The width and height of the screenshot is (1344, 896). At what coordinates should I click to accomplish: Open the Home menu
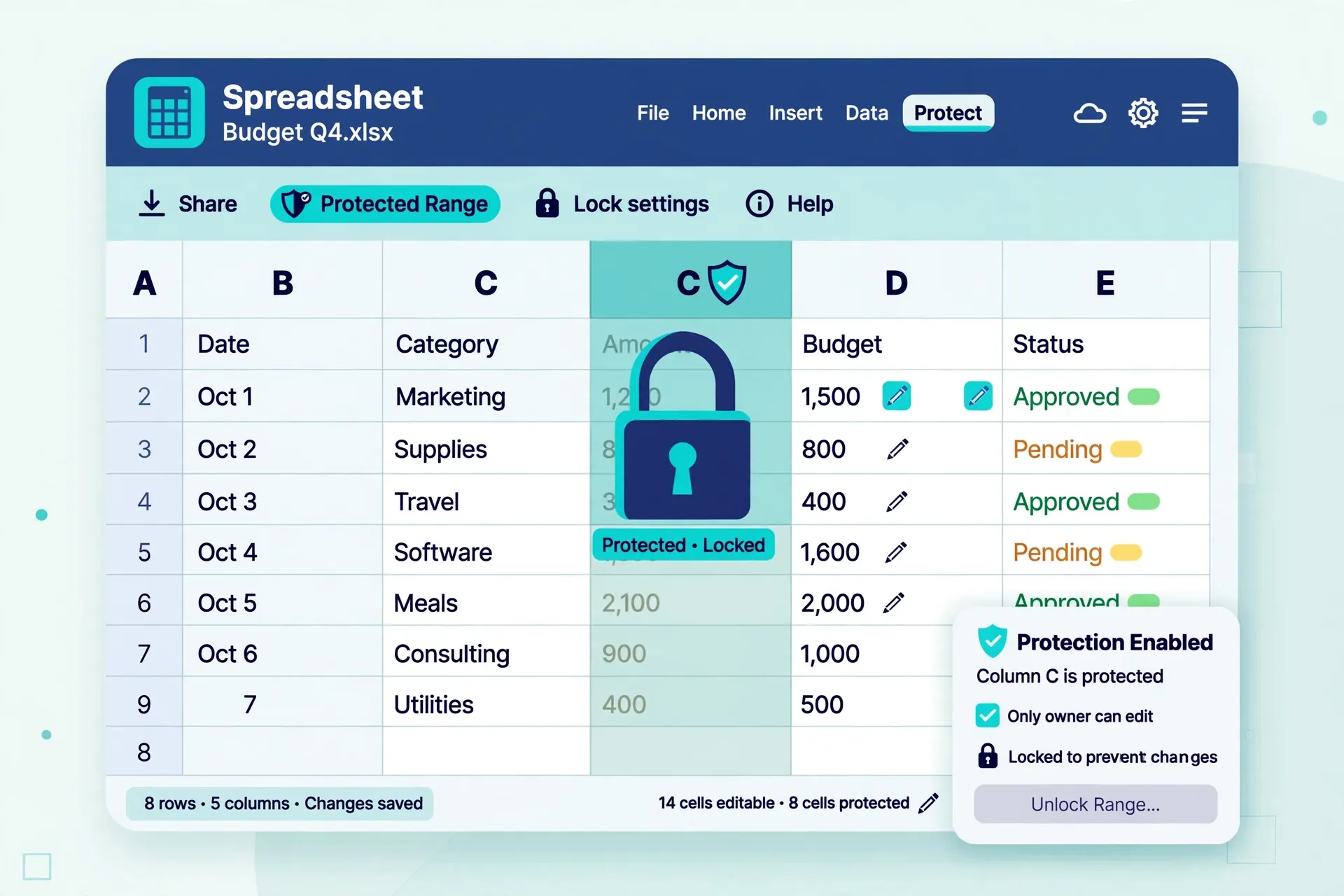click(x=719, y=113)
